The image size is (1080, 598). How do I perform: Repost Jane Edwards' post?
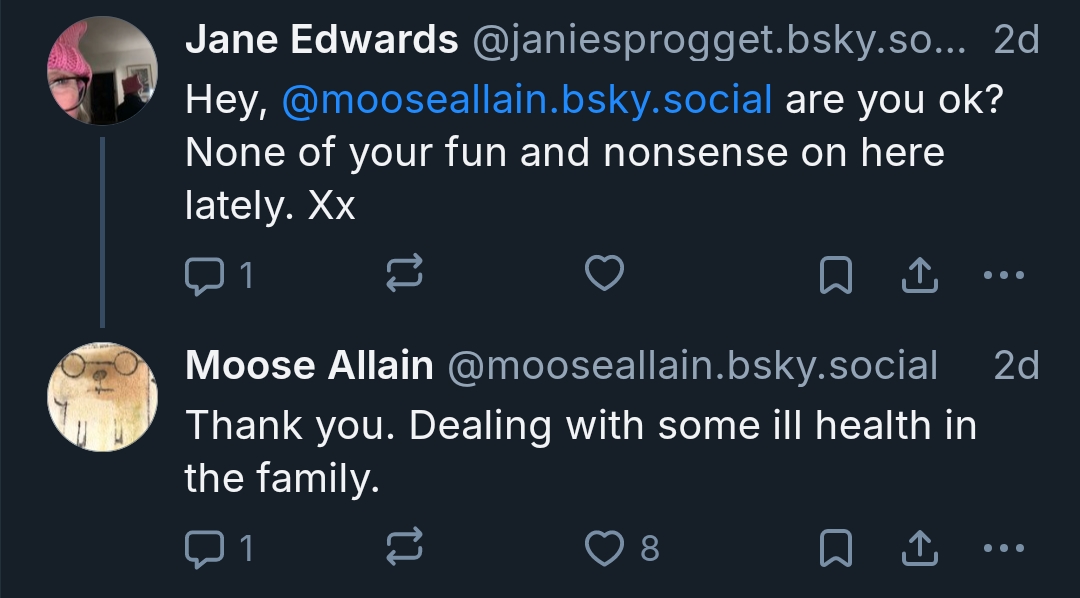click(405, 274)
